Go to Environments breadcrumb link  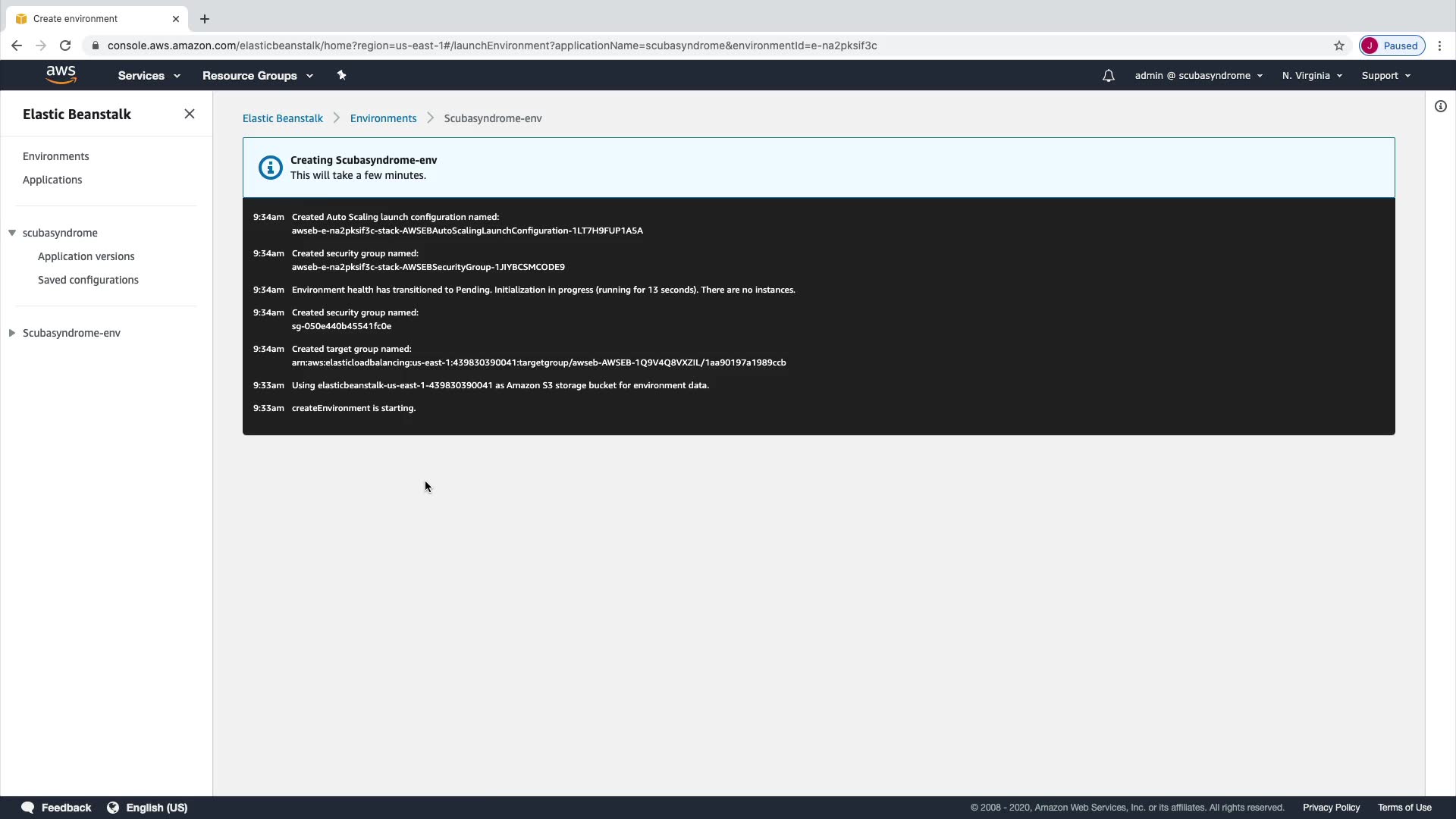[383, 118]
